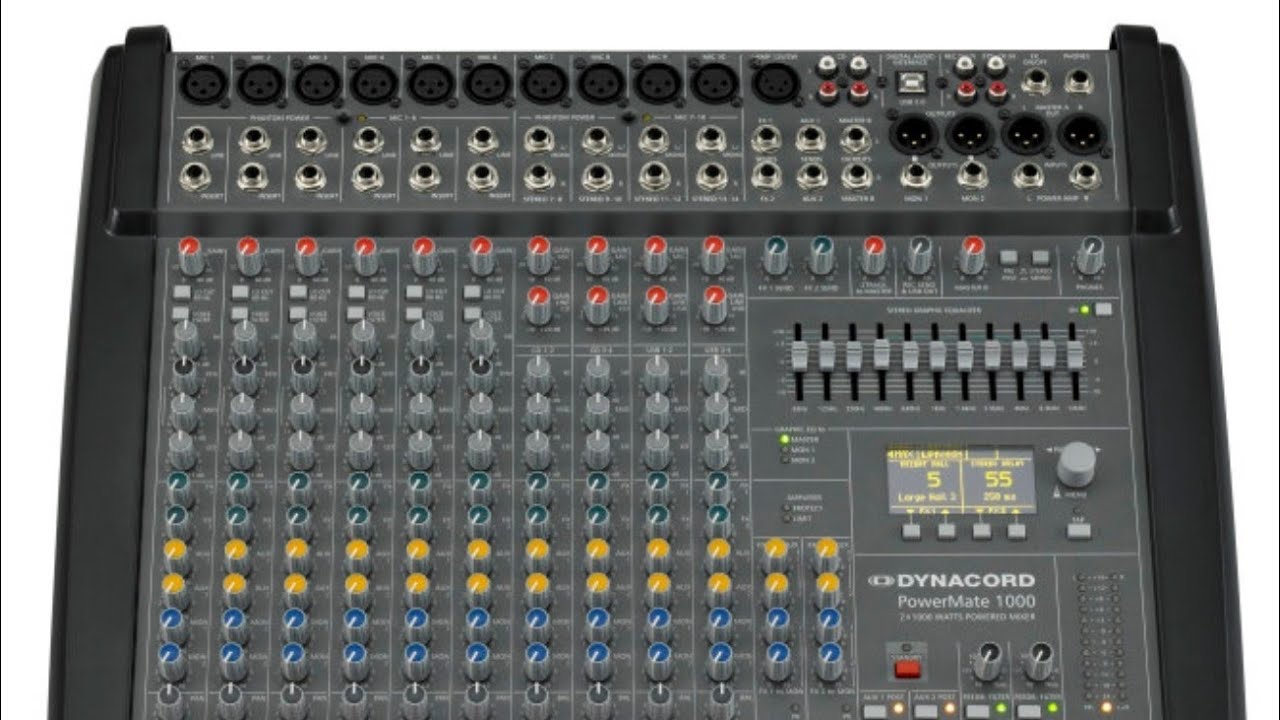Image resolution: width=1280 pixels, height=720 pixels.
Task: Click the PHONES volume knob
Action: 1092,254
